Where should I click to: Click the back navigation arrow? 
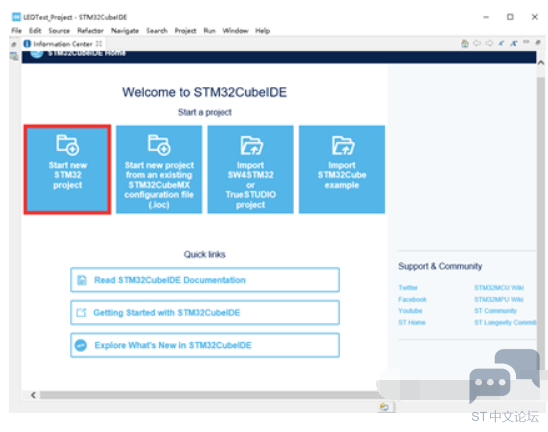click(x=477, y=43)
